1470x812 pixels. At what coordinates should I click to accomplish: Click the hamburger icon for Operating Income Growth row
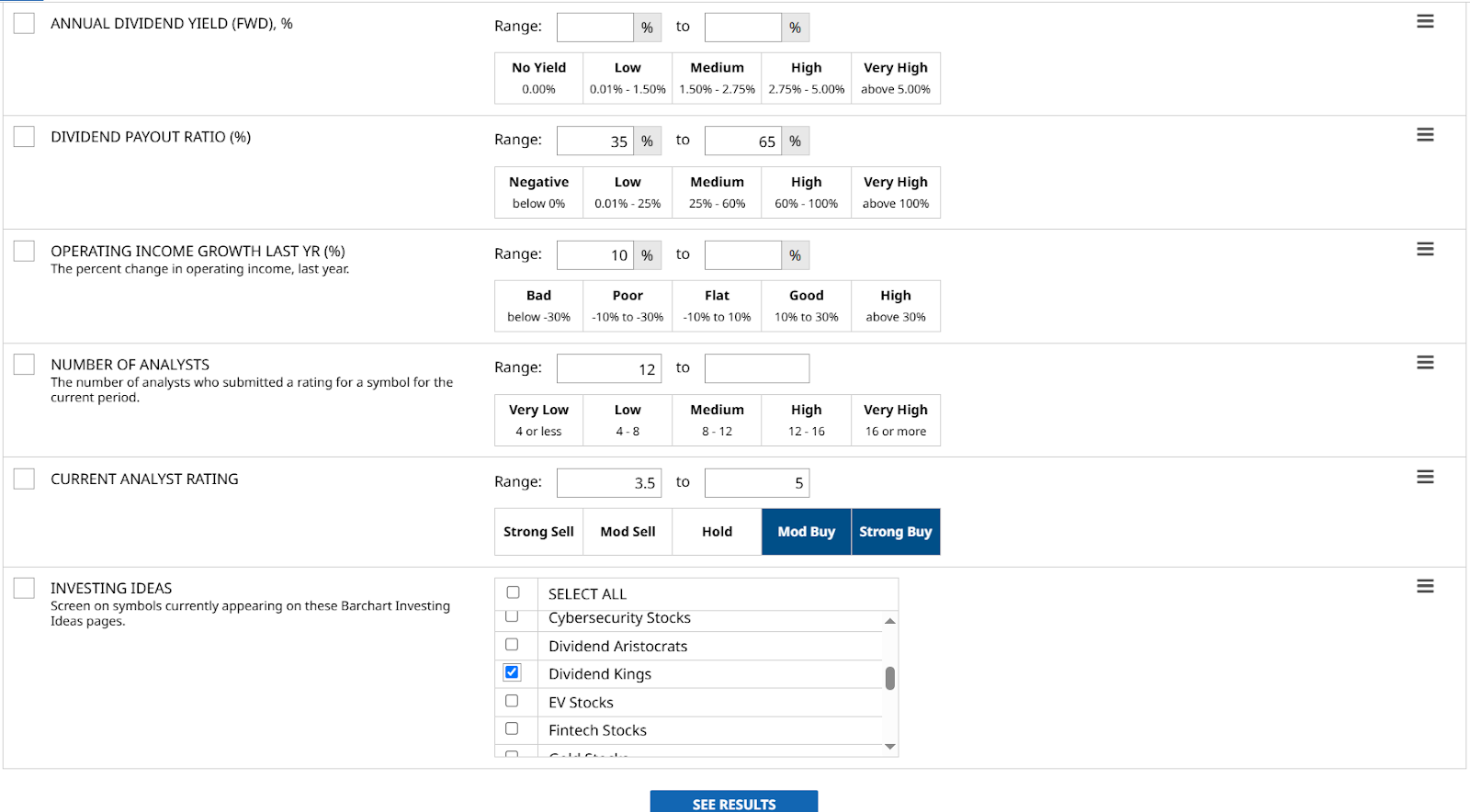point(1425,249)
